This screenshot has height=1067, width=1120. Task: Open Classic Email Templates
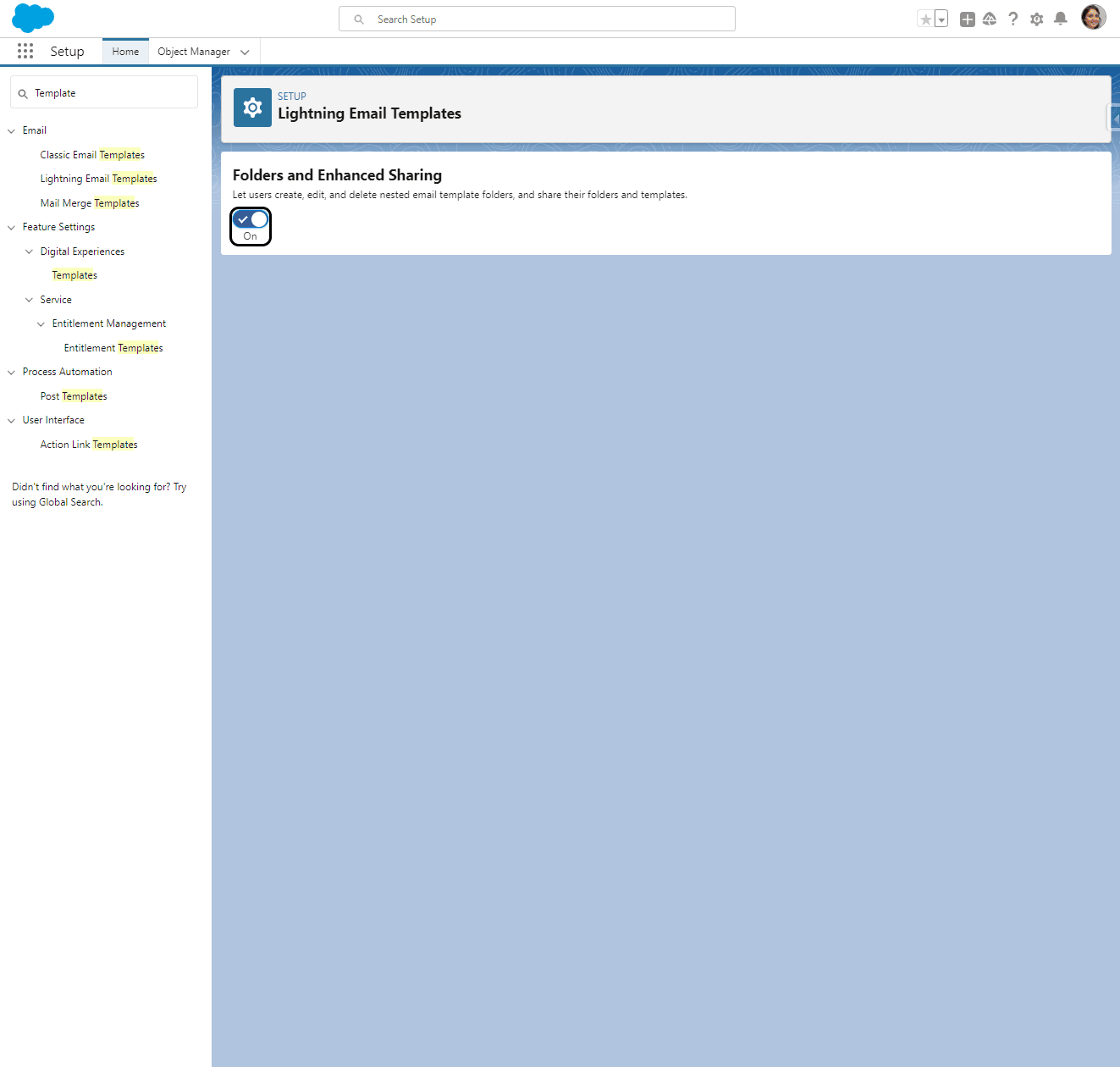pos(92,155)
